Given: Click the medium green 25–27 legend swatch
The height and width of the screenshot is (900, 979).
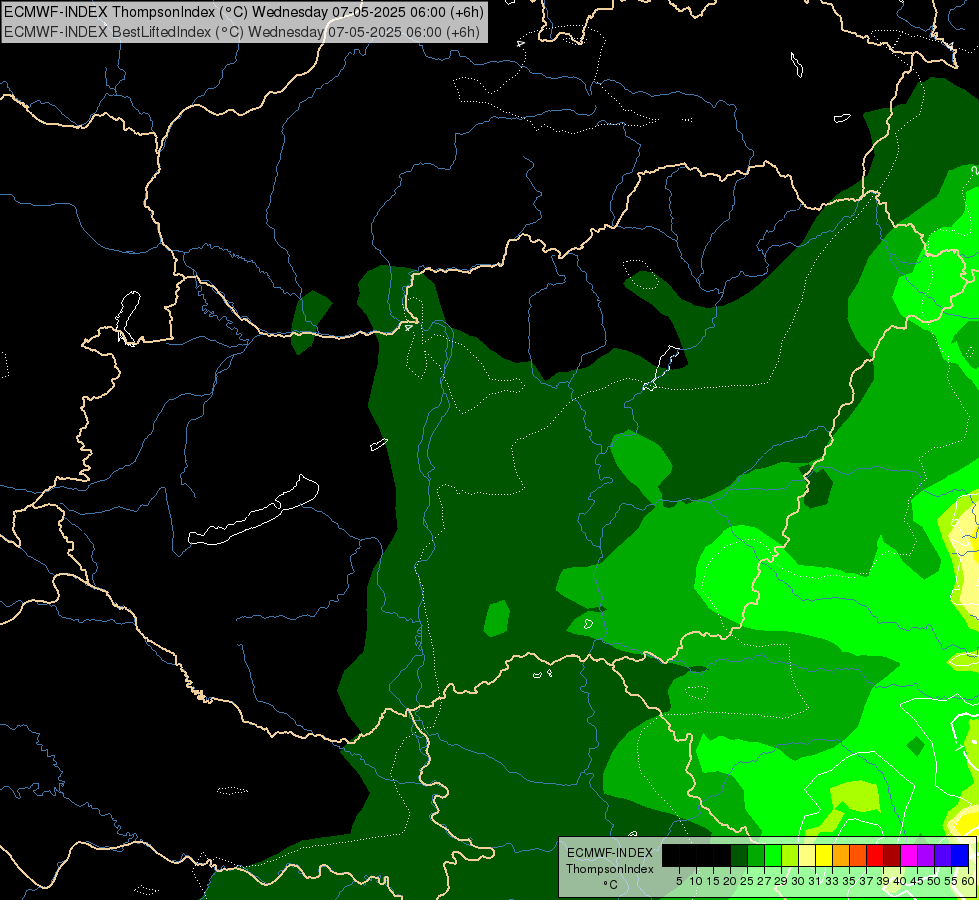Looking at the screenshot, I should (x=756, y=855).
